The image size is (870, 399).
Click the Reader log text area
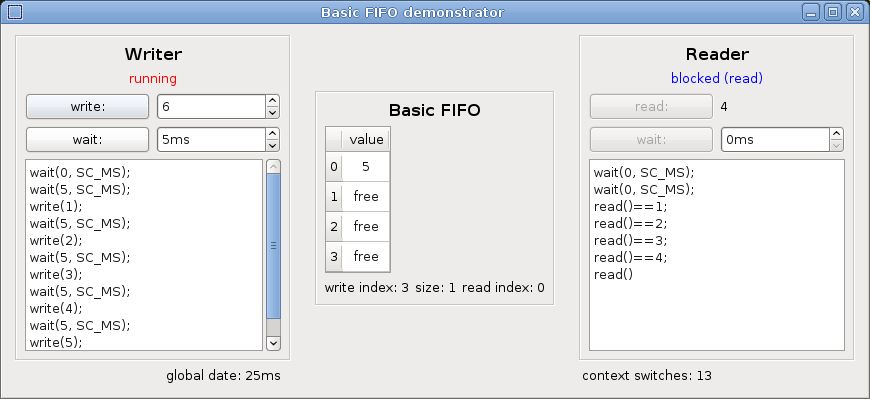point(717,255)
